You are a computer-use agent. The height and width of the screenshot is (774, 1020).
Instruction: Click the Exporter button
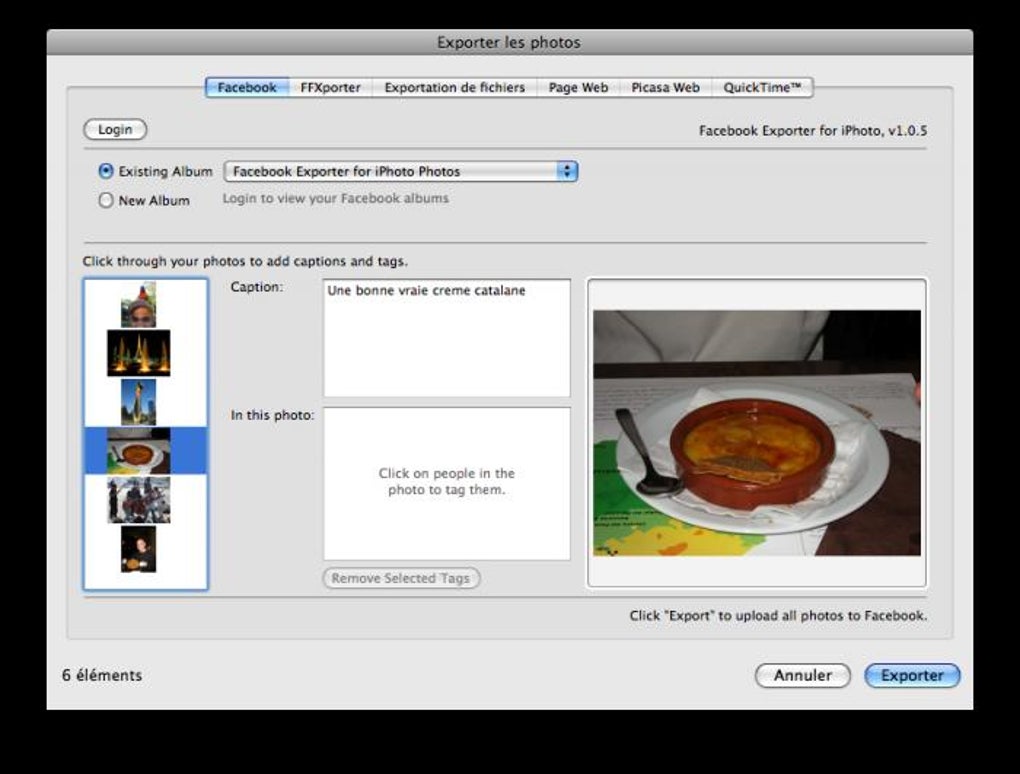(912, 675)
